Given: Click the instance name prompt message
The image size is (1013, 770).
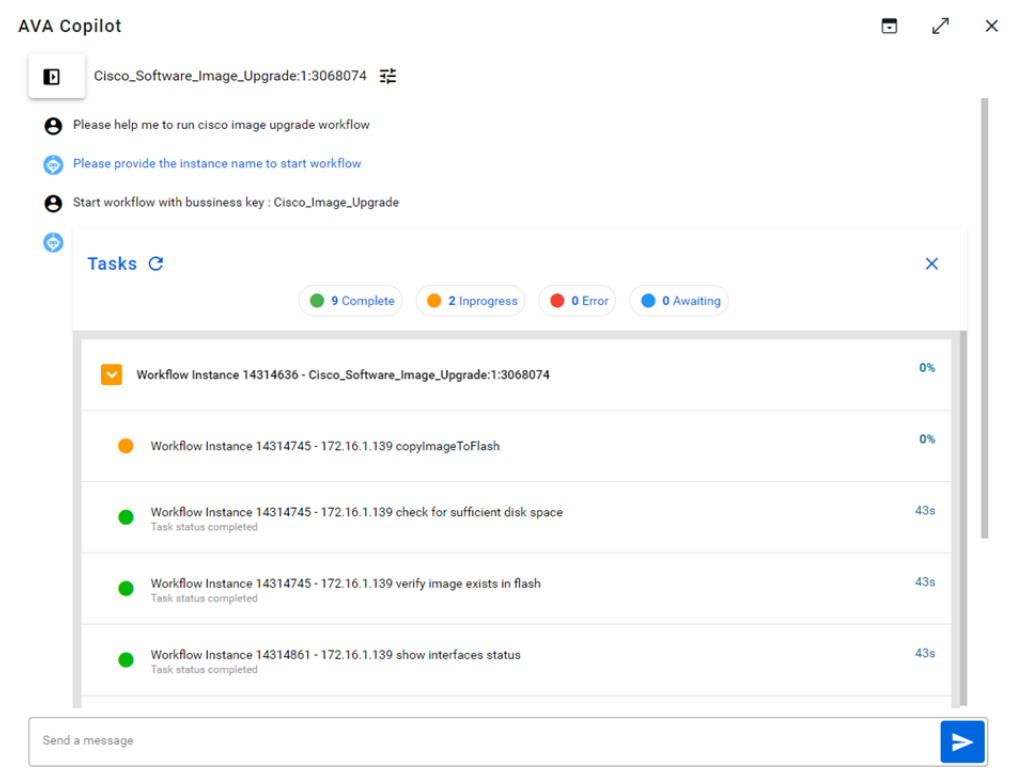Looking at the screenshot, I should 217,163.
